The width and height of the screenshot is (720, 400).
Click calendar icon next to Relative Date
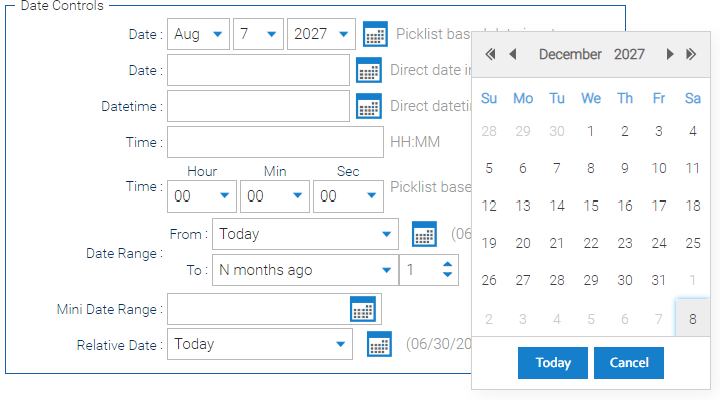pyautogui.click(x=379, y=344)
